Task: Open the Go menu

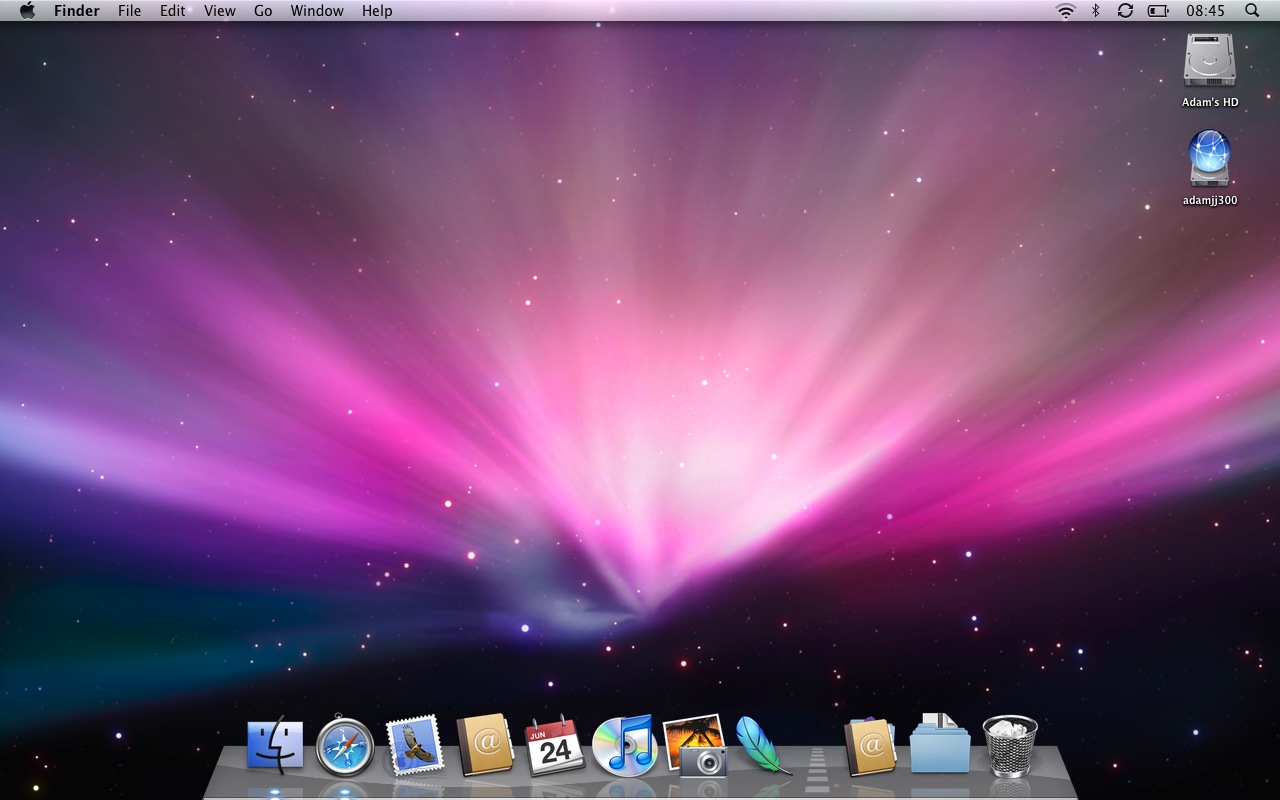Action: point(263,11)
